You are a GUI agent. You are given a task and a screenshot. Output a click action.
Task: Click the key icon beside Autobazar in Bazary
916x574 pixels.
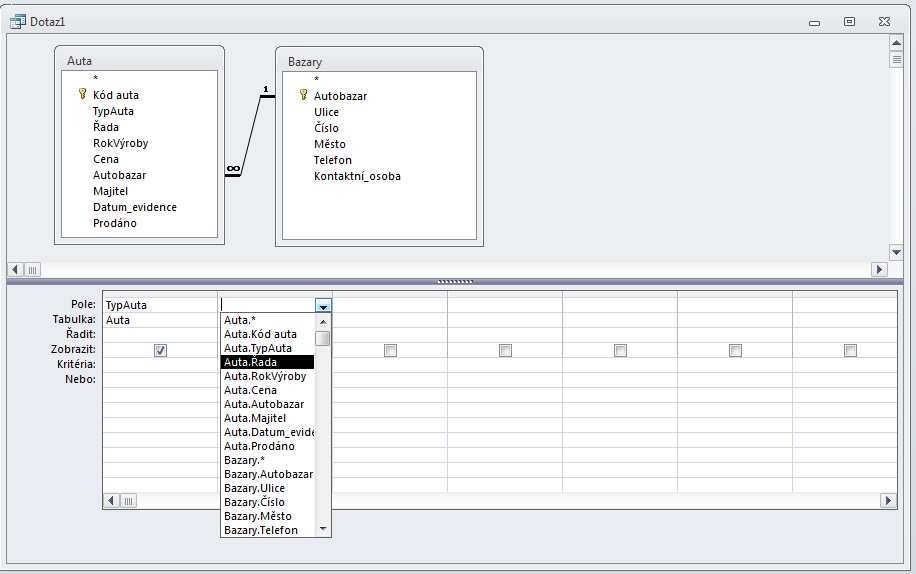click(303, 95)
